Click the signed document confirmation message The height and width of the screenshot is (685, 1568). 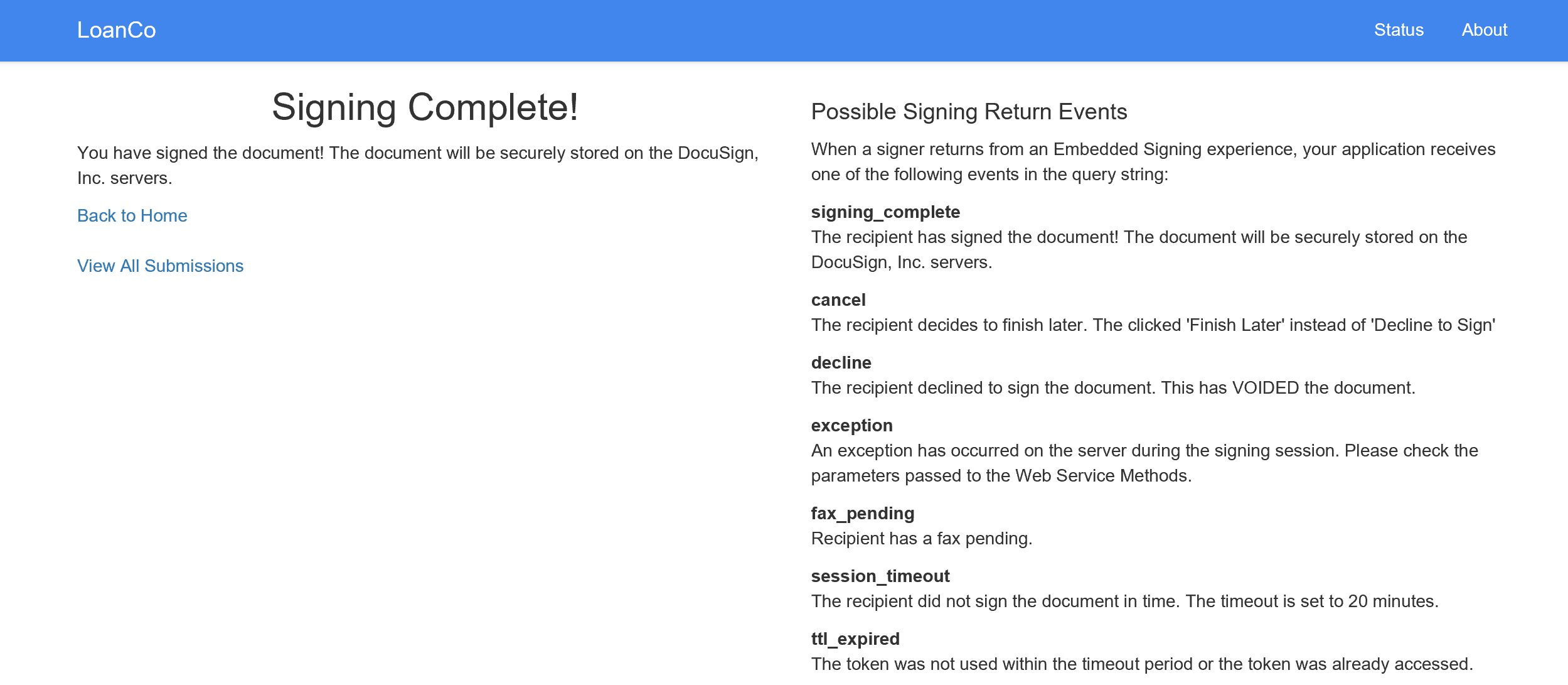(418, 165)
